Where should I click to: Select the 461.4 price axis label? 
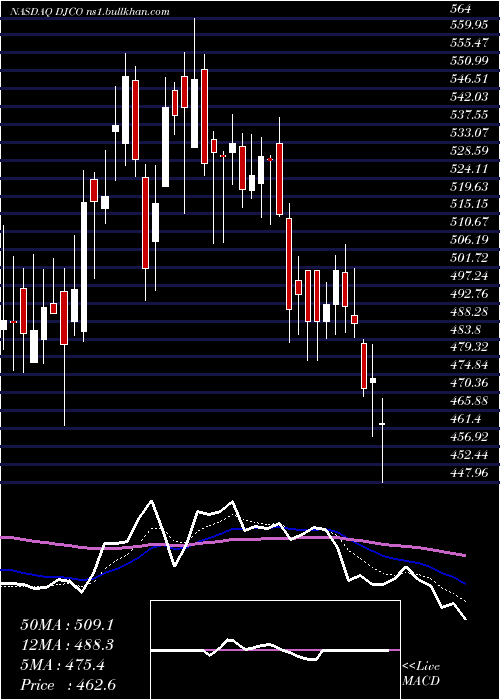coord(466,418)
